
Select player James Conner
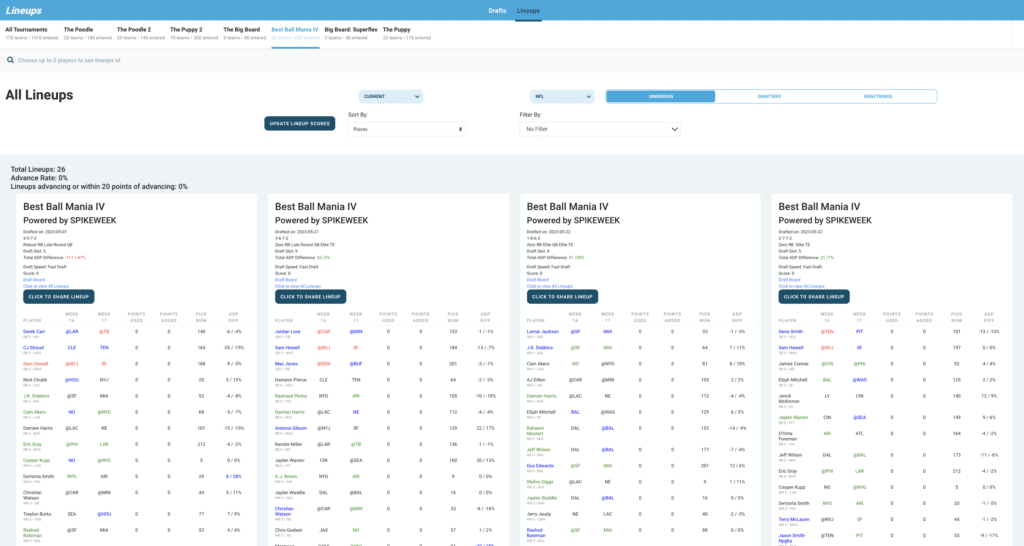[793, 364]
